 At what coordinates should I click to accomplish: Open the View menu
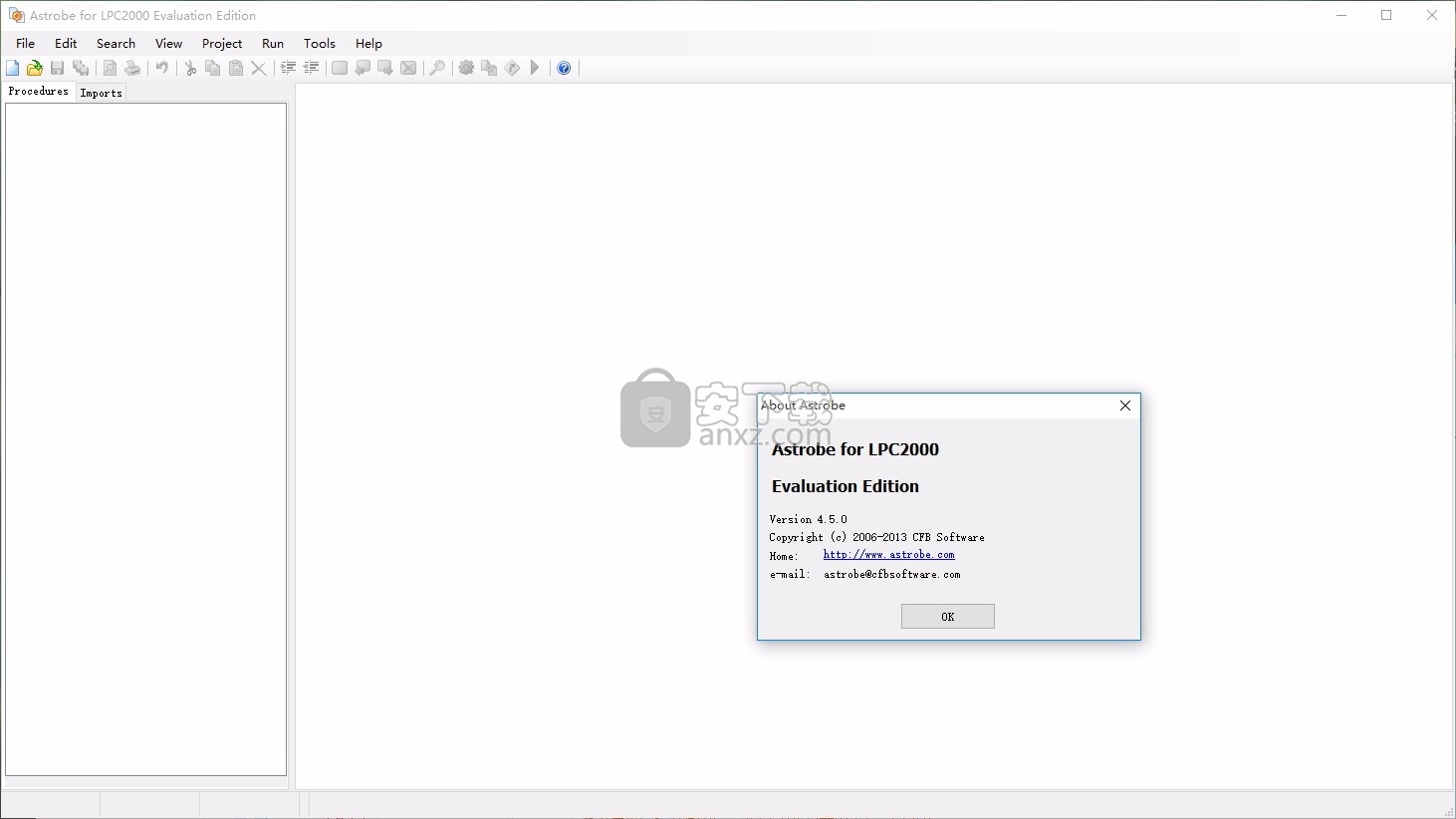[168, 43]
